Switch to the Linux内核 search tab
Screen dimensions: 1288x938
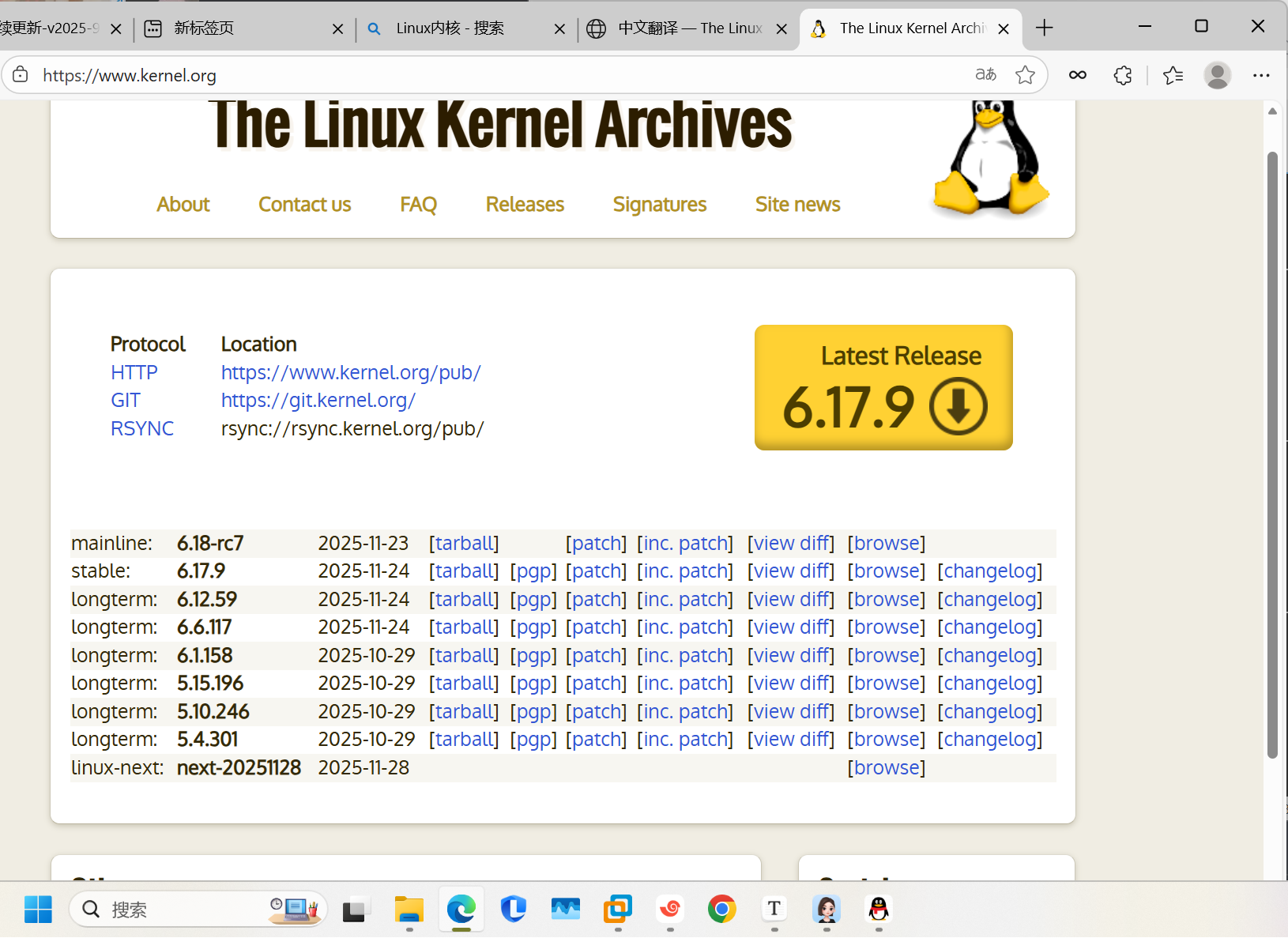tap(450, 28)
